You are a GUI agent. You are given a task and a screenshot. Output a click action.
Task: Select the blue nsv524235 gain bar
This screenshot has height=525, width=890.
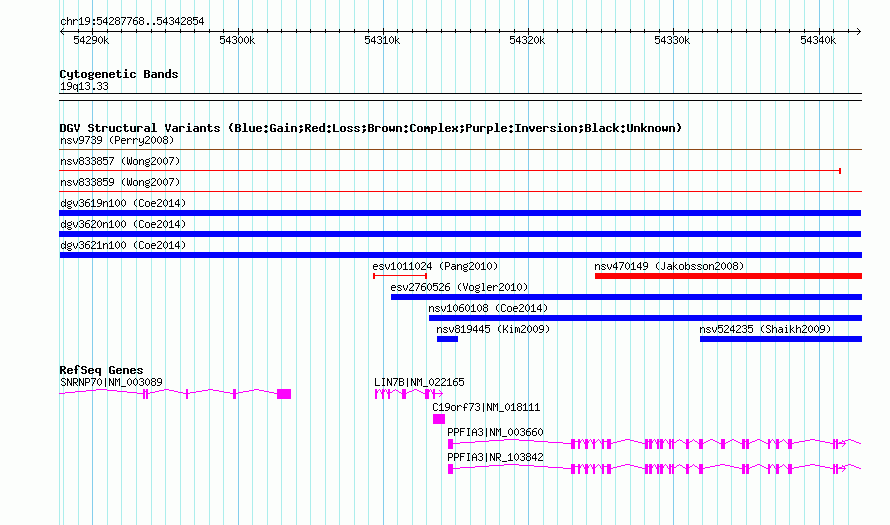click(781, 339)
